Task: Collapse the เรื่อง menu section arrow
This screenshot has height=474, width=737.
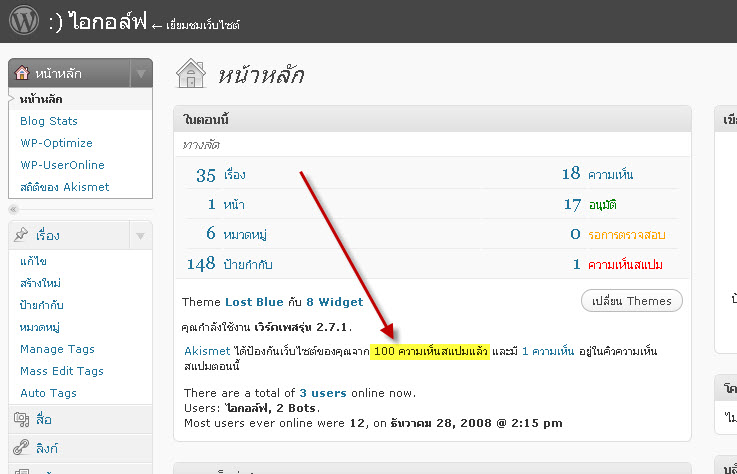Action: 141,236
